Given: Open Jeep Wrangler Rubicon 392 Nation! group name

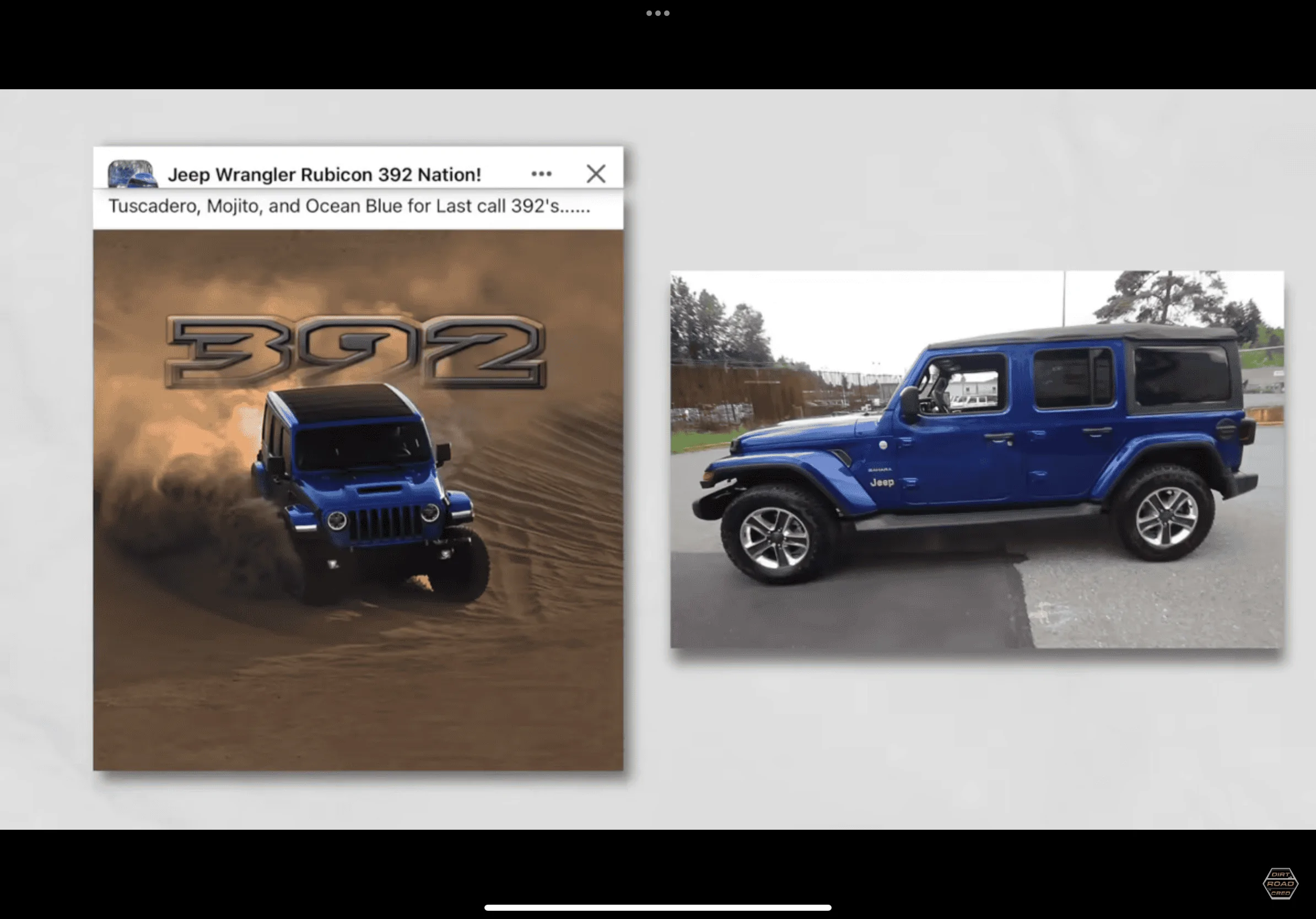Looking at the screenshot, I should (x=324, y=175).
